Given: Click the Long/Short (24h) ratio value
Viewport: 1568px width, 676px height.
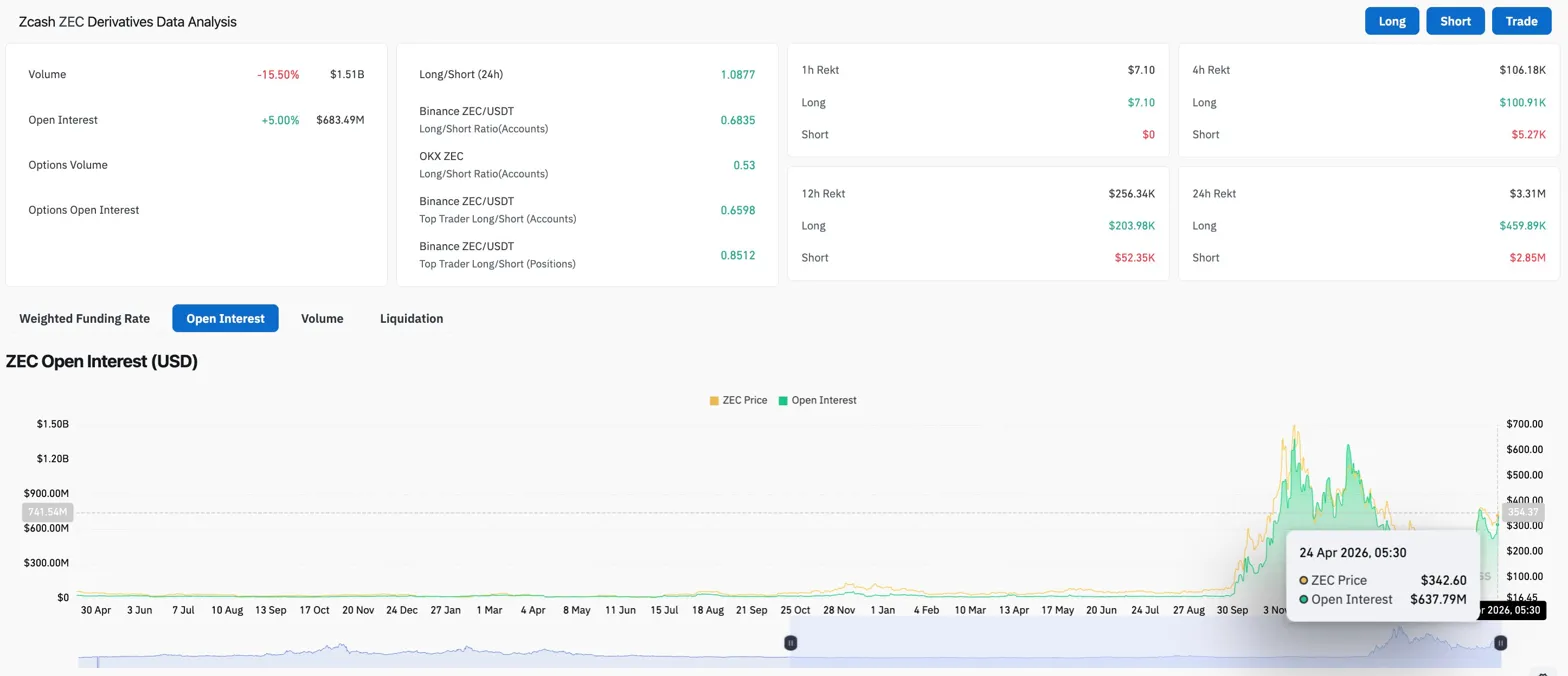Looking at the screenshot, I should [737, 75].
